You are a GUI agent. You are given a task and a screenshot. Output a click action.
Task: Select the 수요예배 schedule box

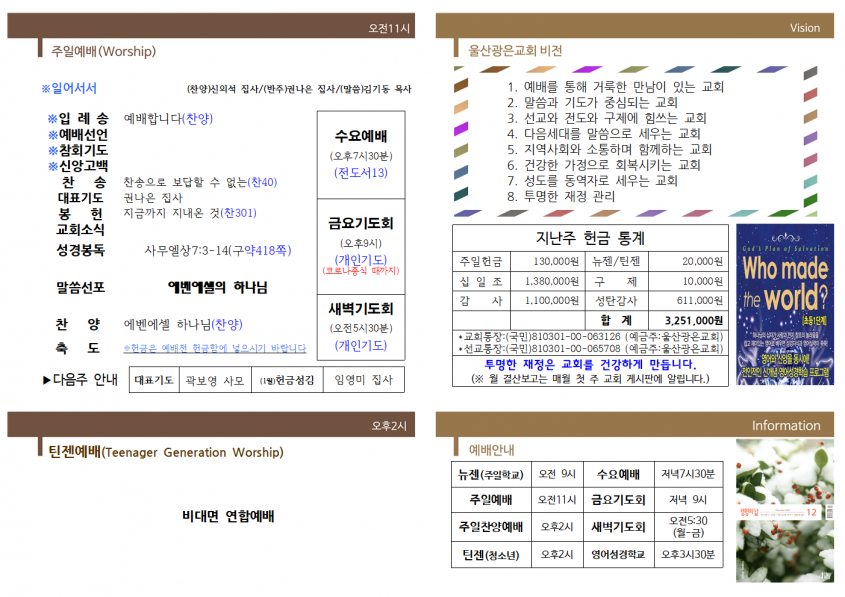[x=361, y=155]
